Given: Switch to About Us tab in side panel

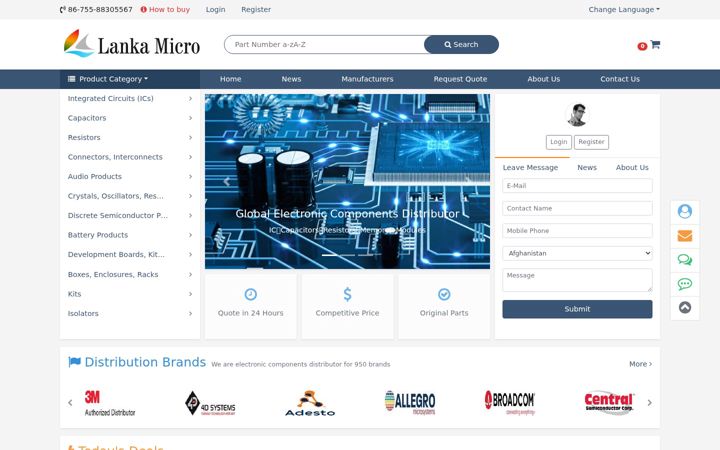Looking at the screenshot, I should (632, 168).
